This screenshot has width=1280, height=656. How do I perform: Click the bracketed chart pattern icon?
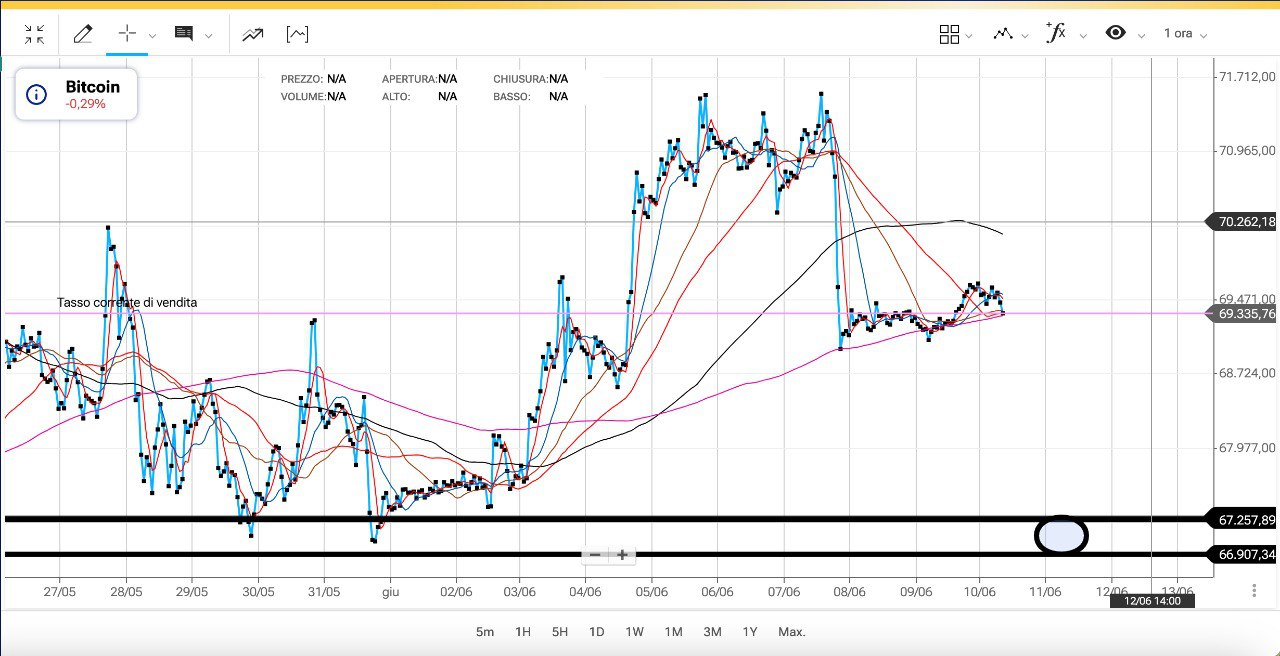[297, 35]
